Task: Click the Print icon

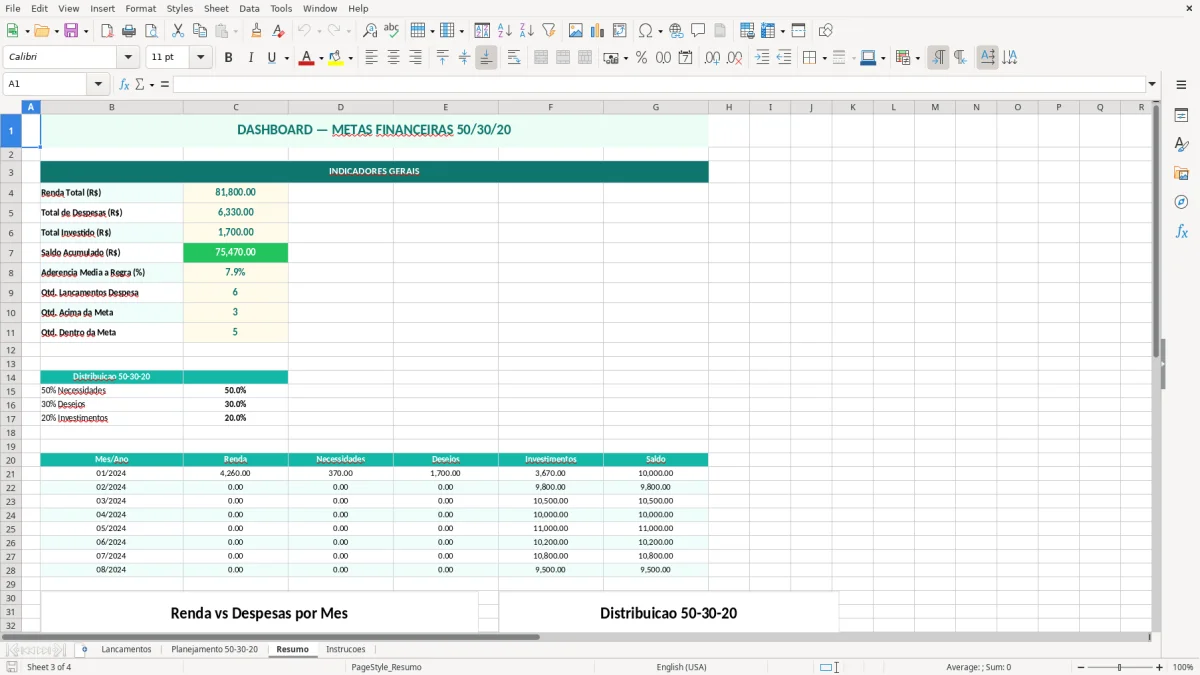Action: pos(129,31)
